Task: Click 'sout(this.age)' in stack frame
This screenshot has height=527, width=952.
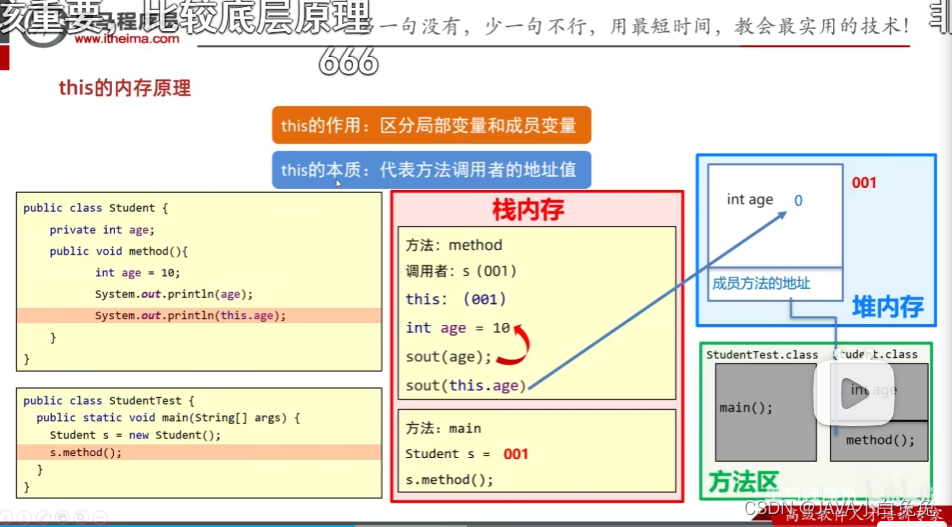Action: click(x=465, y=386)
